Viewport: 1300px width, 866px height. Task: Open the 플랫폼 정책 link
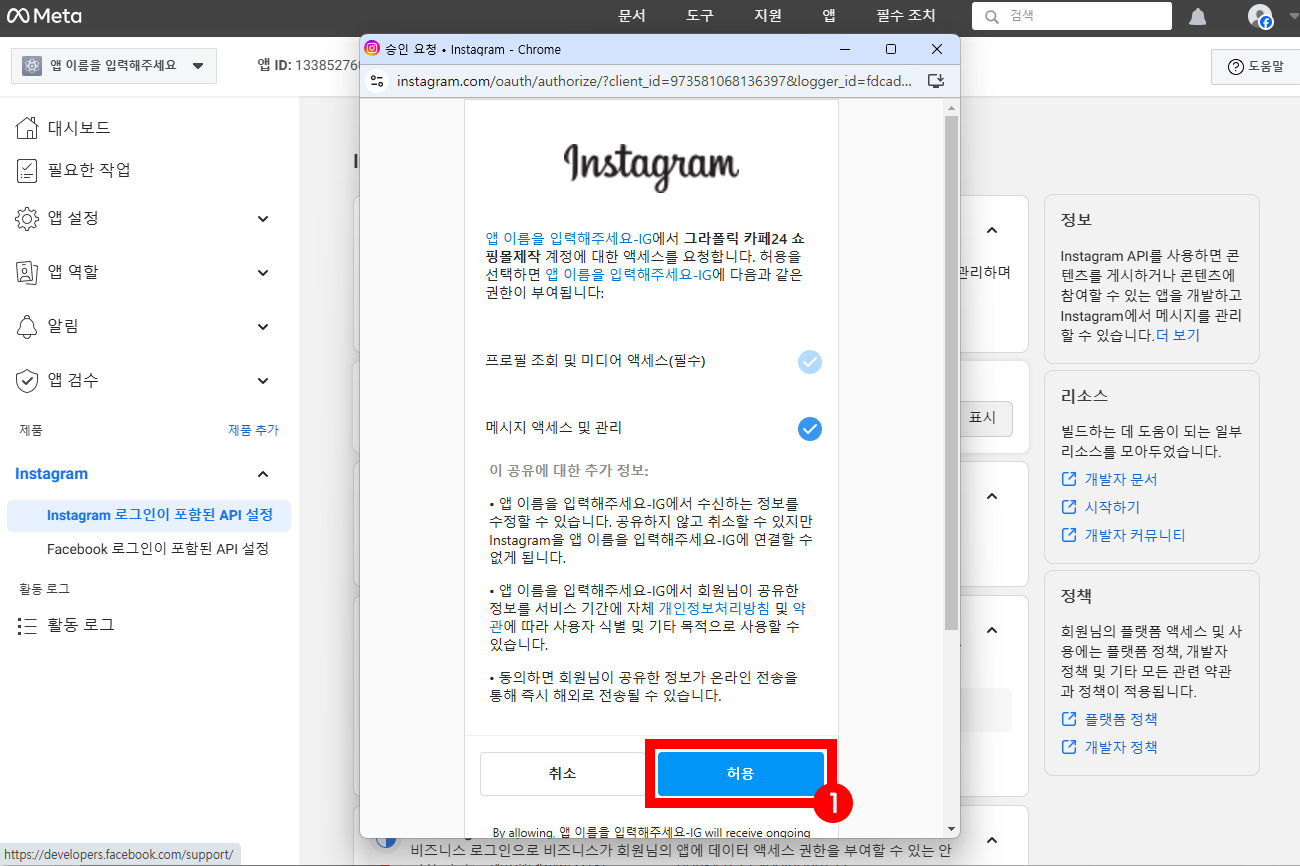click(1121, 719)
